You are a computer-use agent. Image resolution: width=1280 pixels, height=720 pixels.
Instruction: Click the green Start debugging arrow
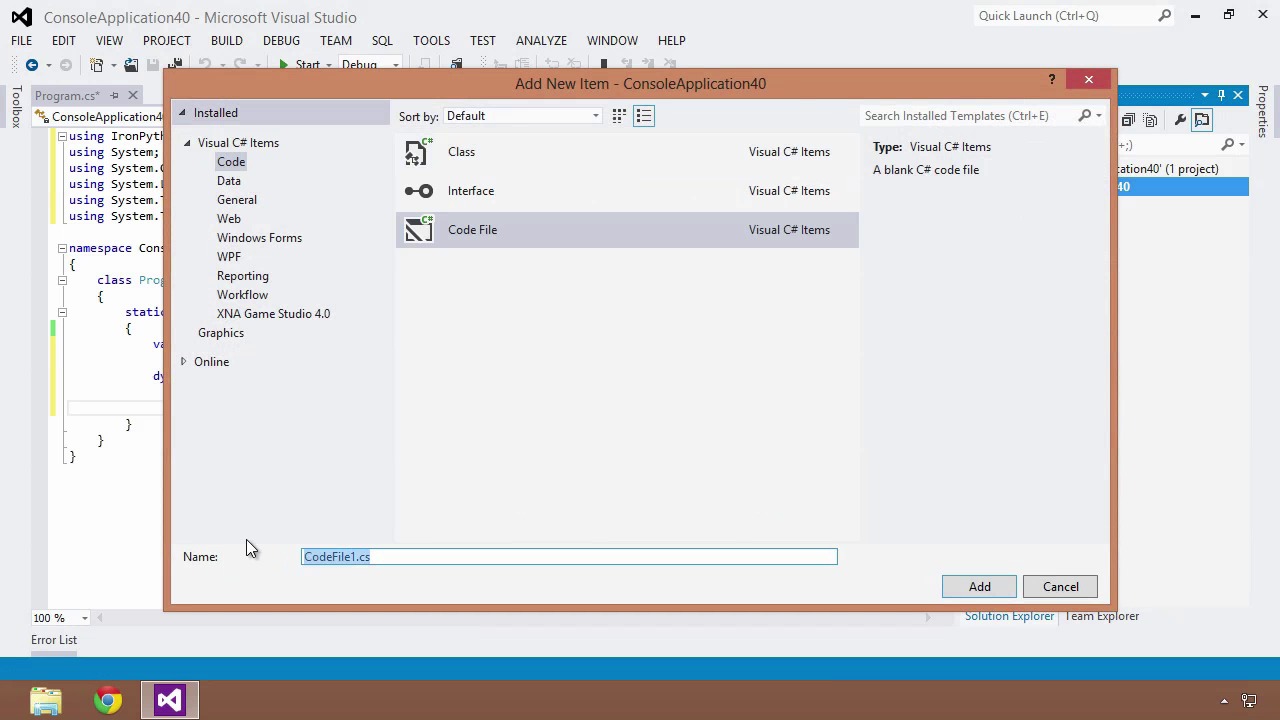click(284, 65)
